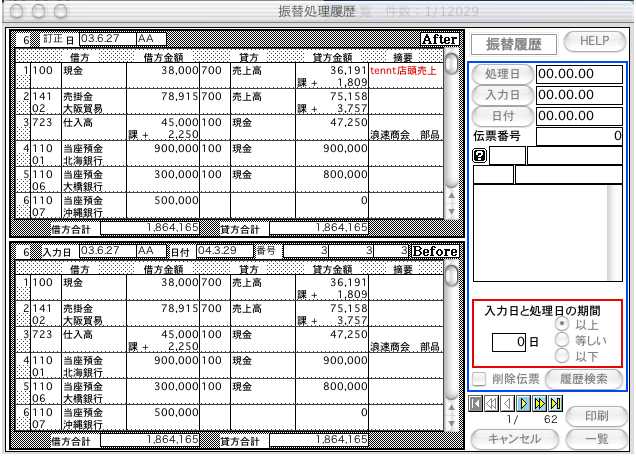Select the 等しい radio button
This screenshot has width=636, height=457.
[x=561, y=340]
